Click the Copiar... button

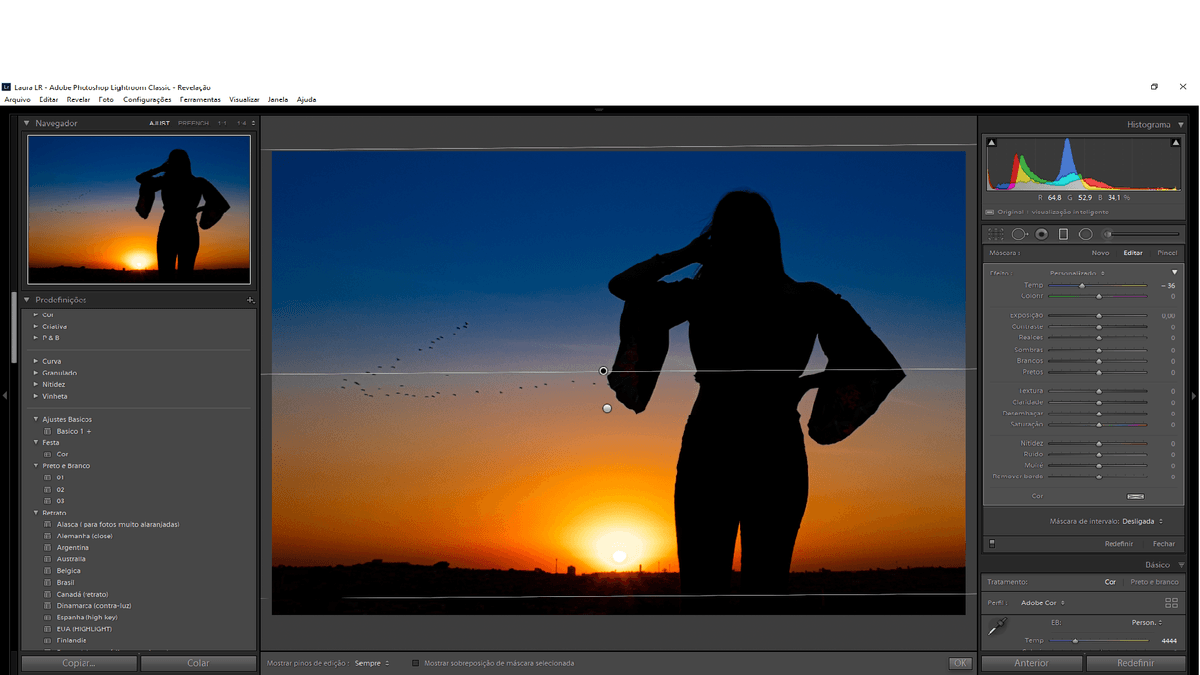tap(79, 663)
